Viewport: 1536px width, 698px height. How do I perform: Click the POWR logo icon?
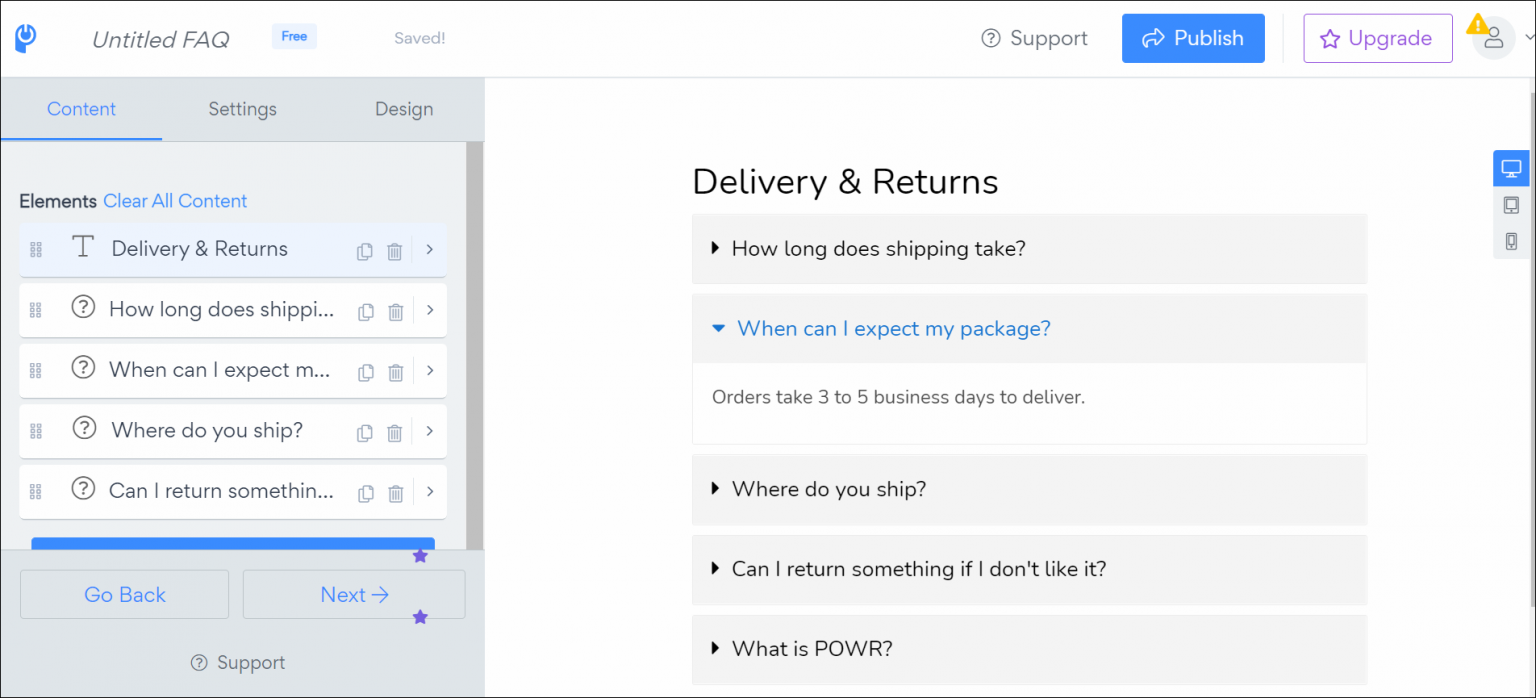[26, 38]
